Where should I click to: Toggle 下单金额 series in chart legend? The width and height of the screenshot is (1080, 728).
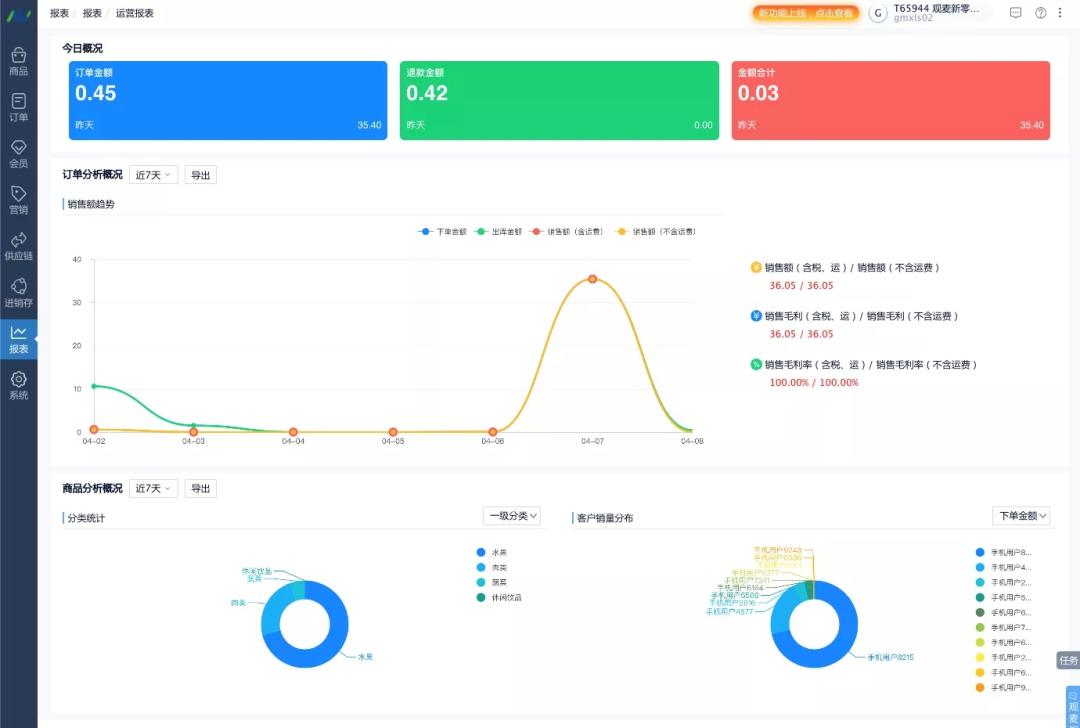(x=442, y=231)
